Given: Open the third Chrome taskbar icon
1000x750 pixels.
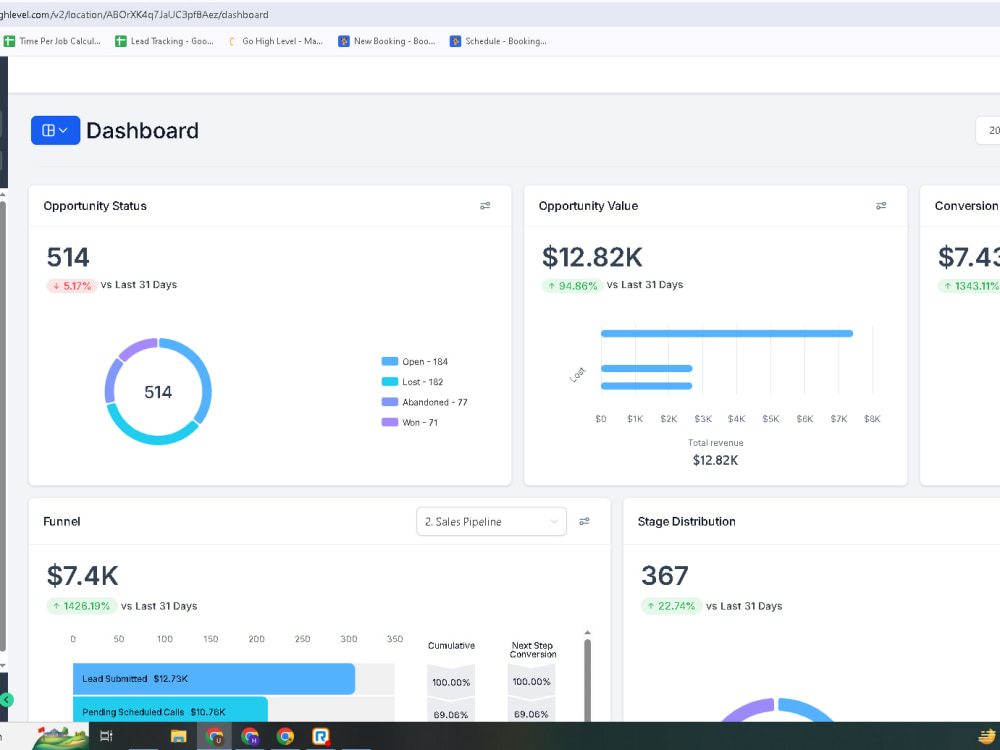Looking at the screenshot, I should [285, 737].
